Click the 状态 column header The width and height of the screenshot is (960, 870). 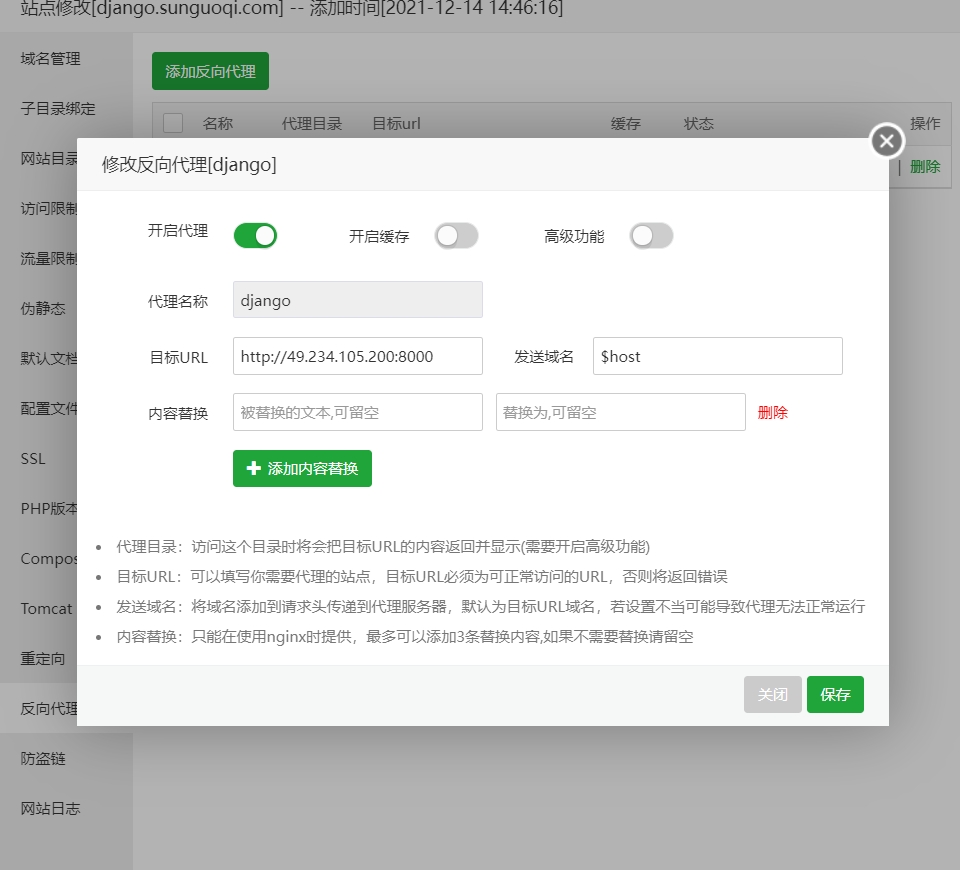699,124
